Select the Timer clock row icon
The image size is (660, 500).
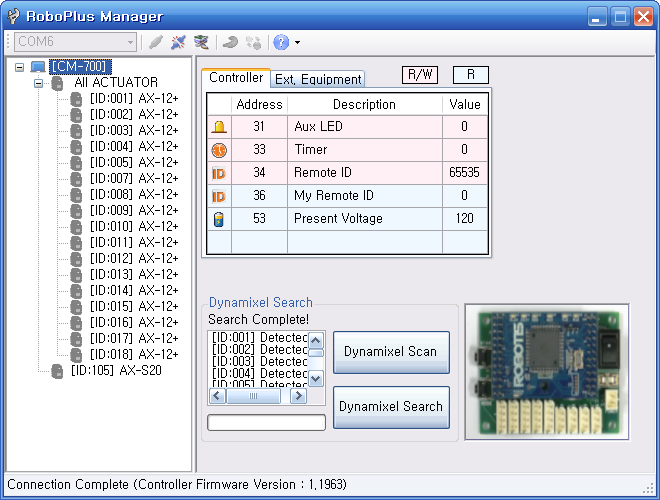tap(219, 150)
